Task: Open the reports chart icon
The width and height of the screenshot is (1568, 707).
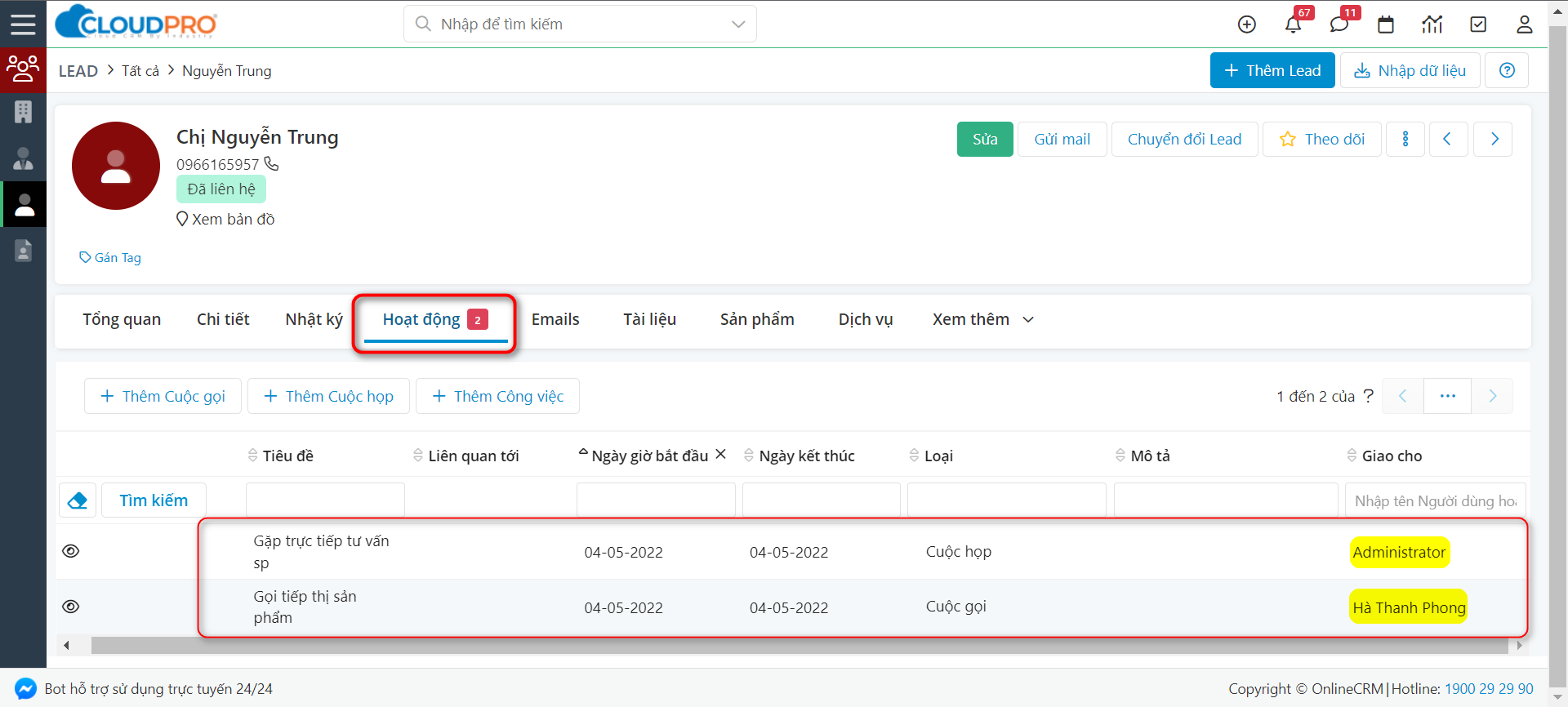Action: pos(1432,24)
